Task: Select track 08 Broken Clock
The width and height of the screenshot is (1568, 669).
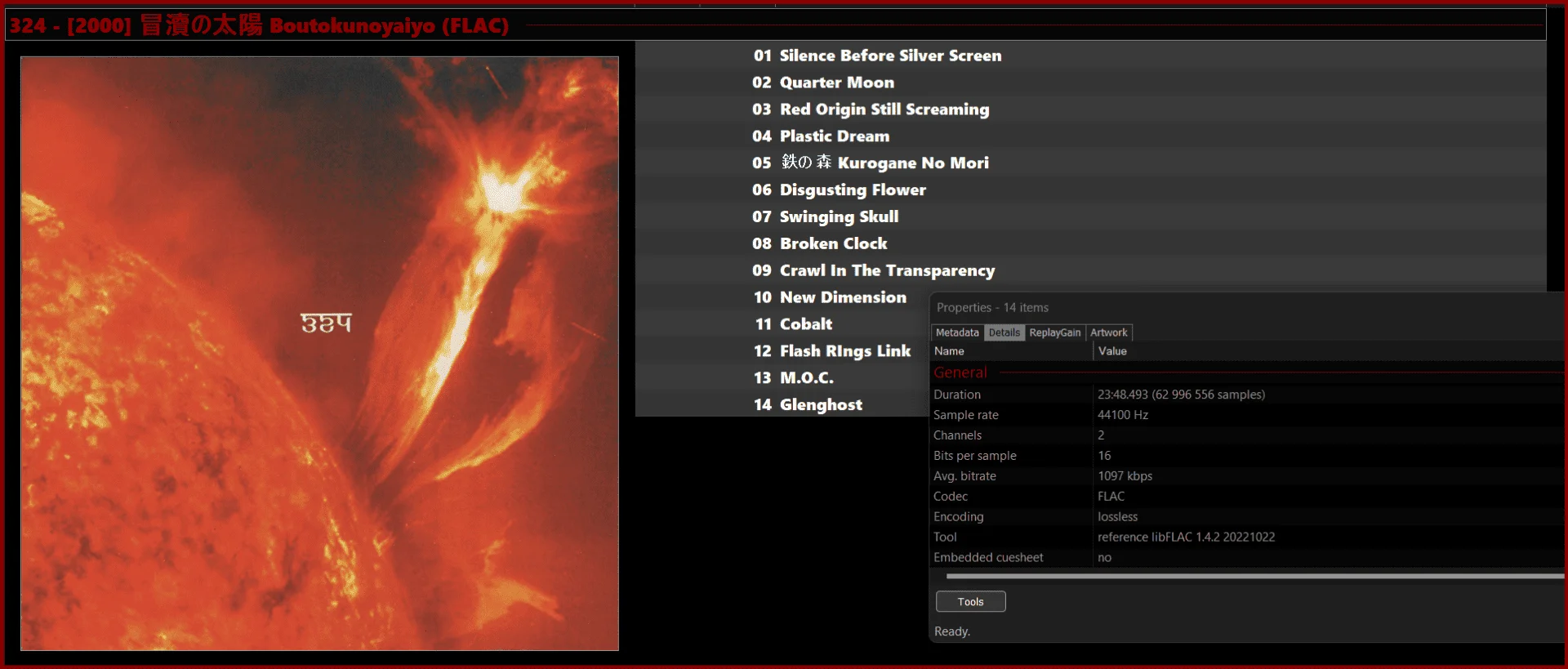Action: [x=1091, y=244]
